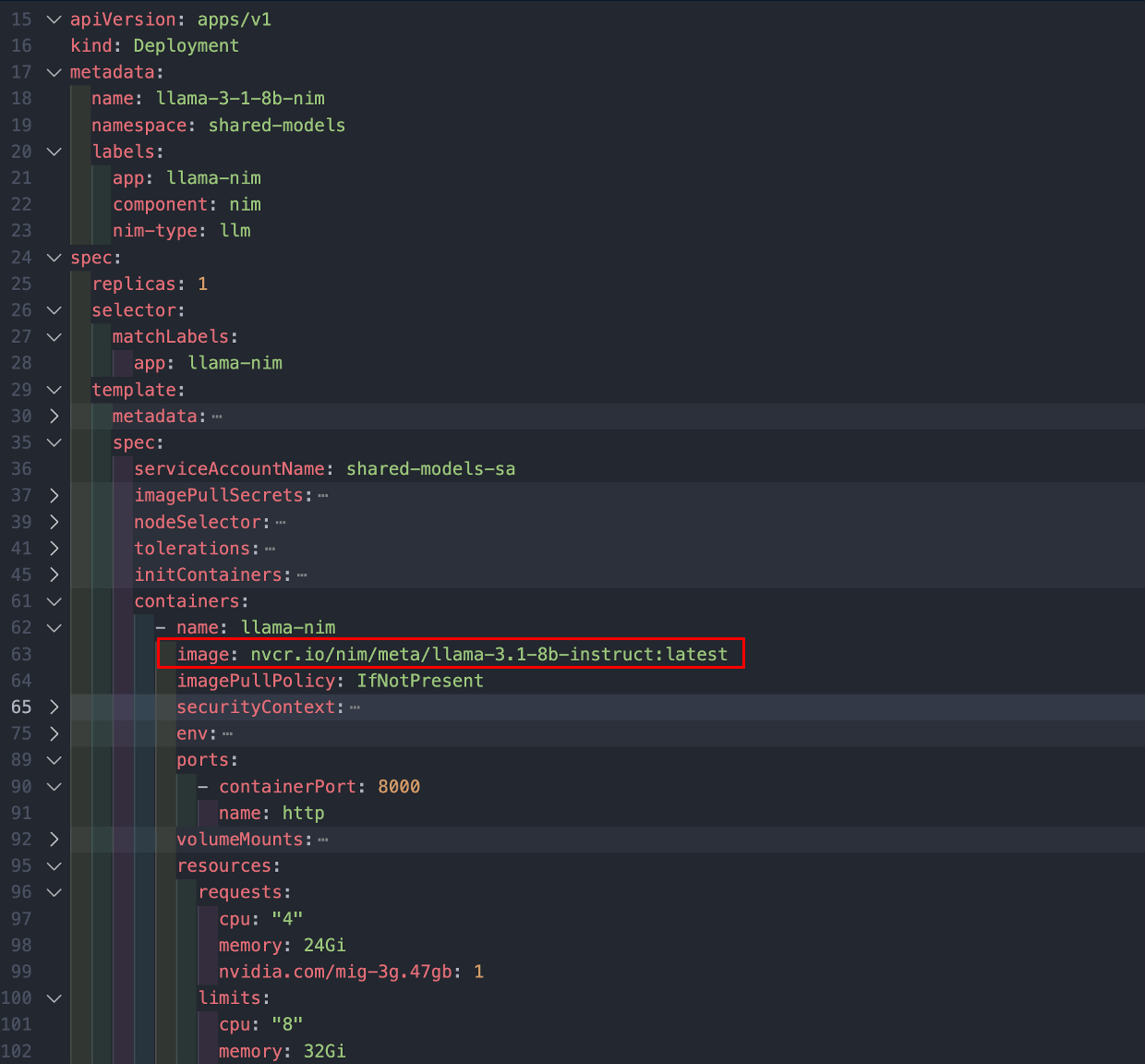Collapse the containers block at line 61
1145x1064 pixels.
(54, 601)
